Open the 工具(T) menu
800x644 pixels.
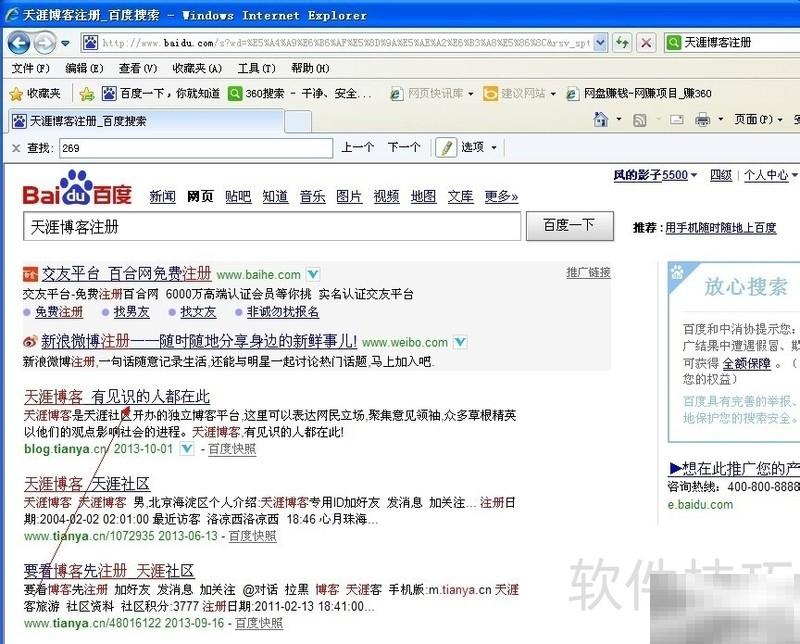[257, 68]
